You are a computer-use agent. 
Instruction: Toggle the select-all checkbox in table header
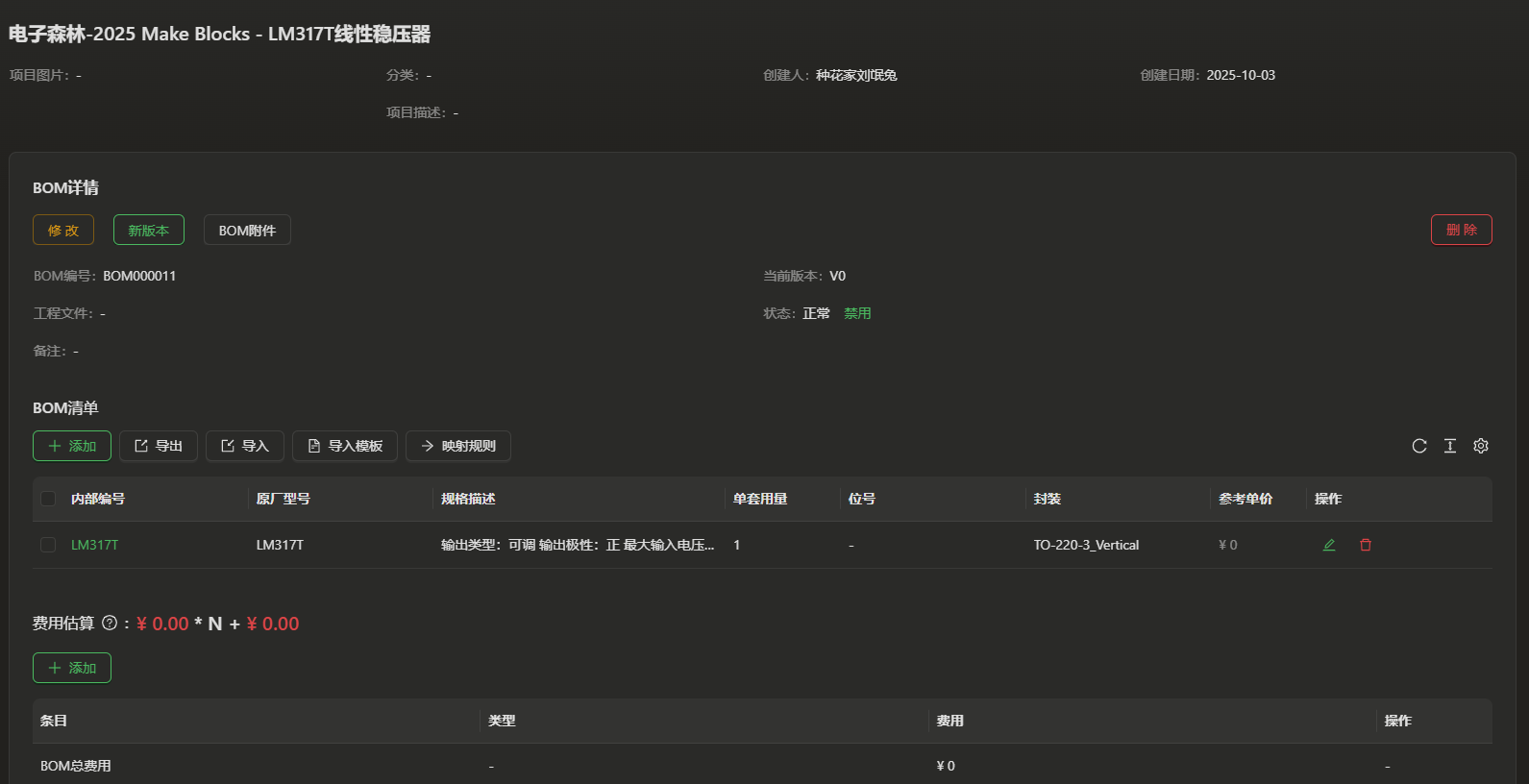coord(48,499)
